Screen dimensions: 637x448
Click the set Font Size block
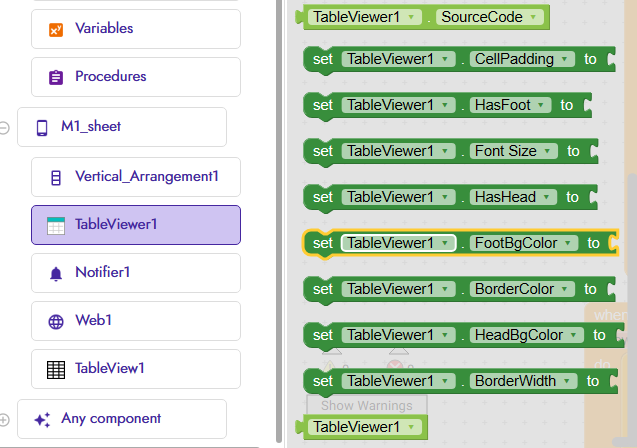click(x=322, y=151)
